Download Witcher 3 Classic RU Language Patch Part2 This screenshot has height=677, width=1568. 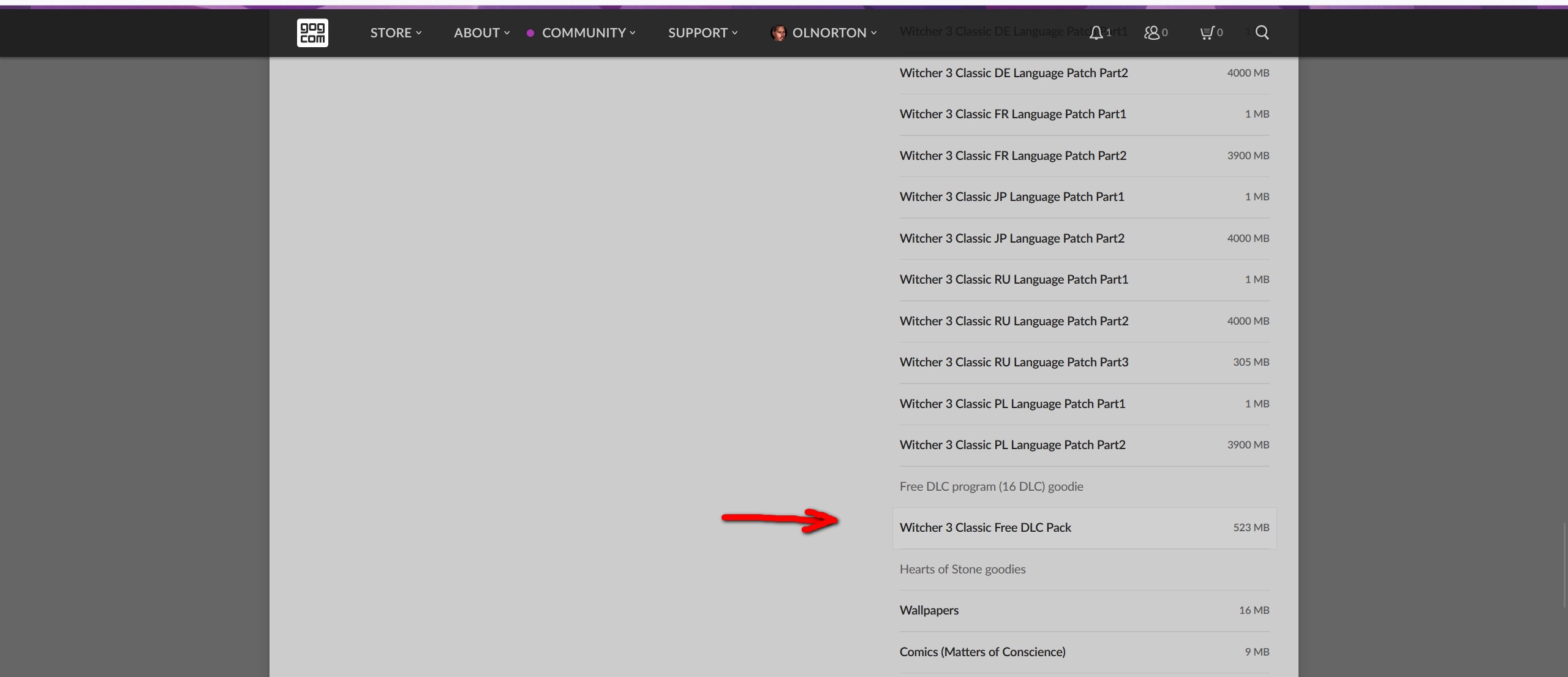pos(1084,322)
